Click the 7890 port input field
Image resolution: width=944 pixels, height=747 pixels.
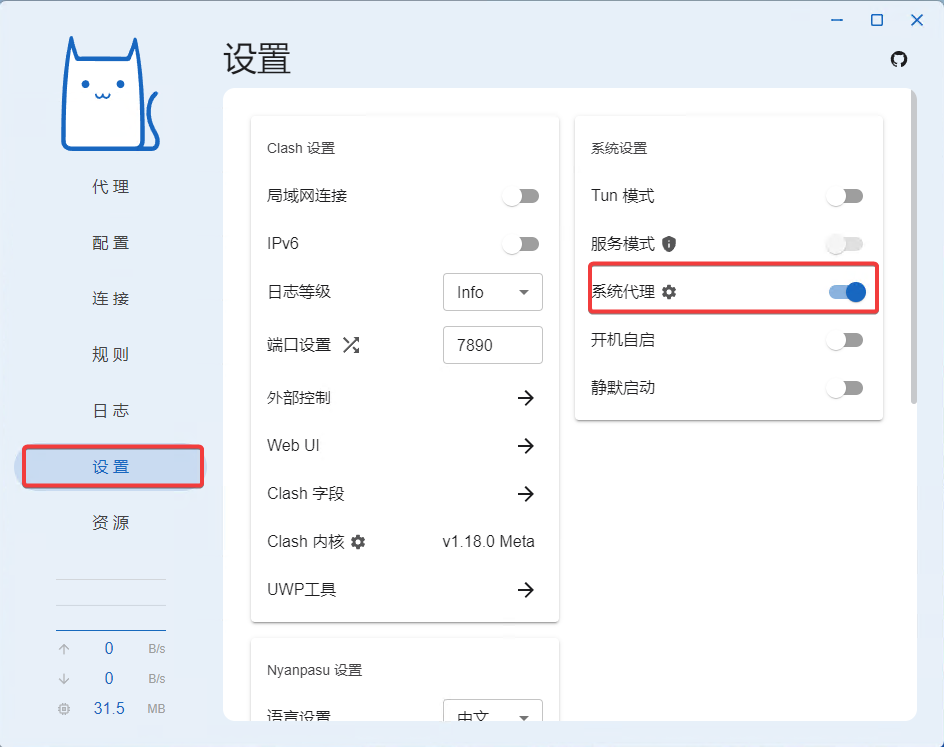coord(492,345)
